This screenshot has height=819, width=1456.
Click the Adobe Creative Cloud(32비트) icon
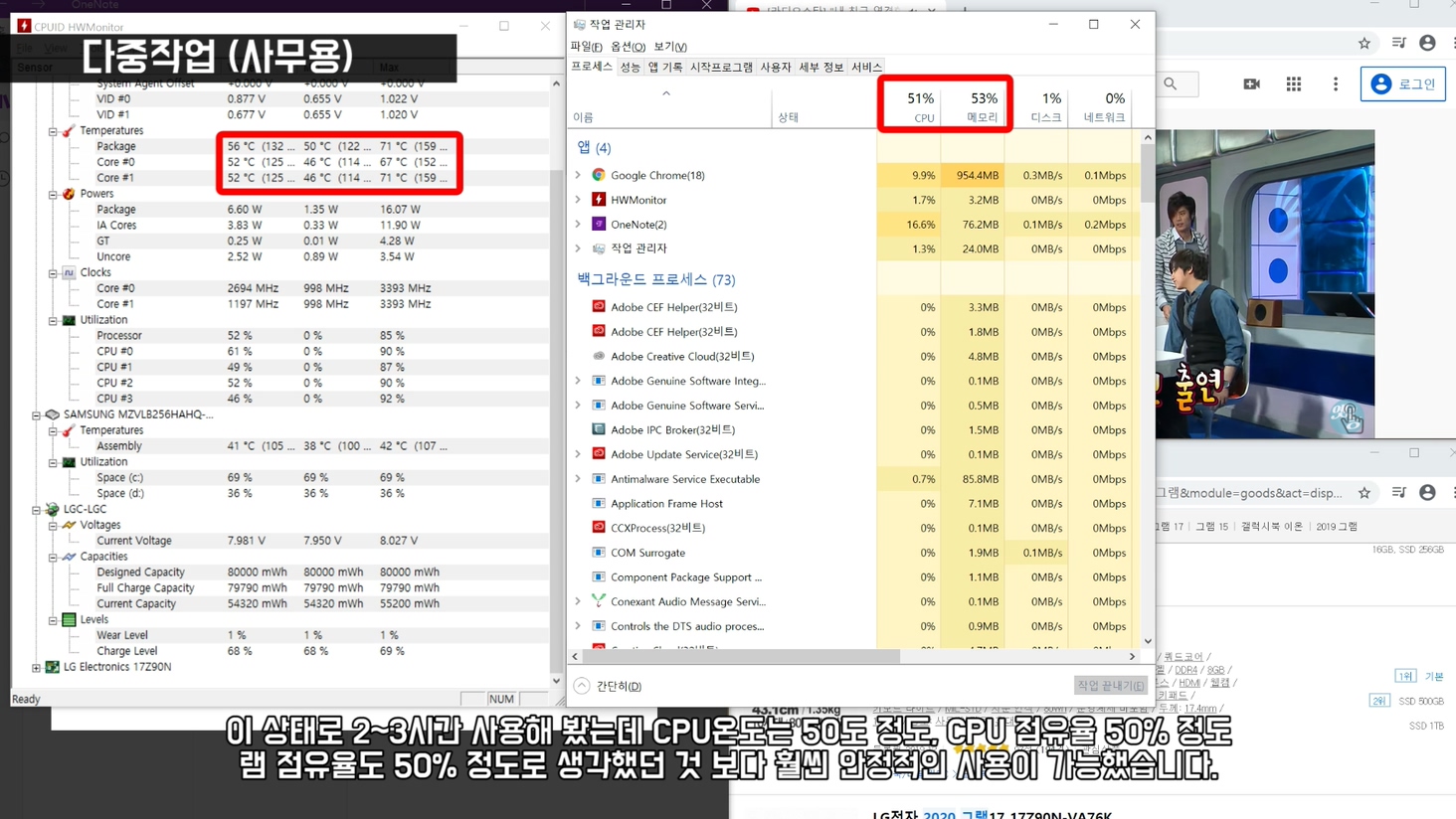[x=599, y=356]
